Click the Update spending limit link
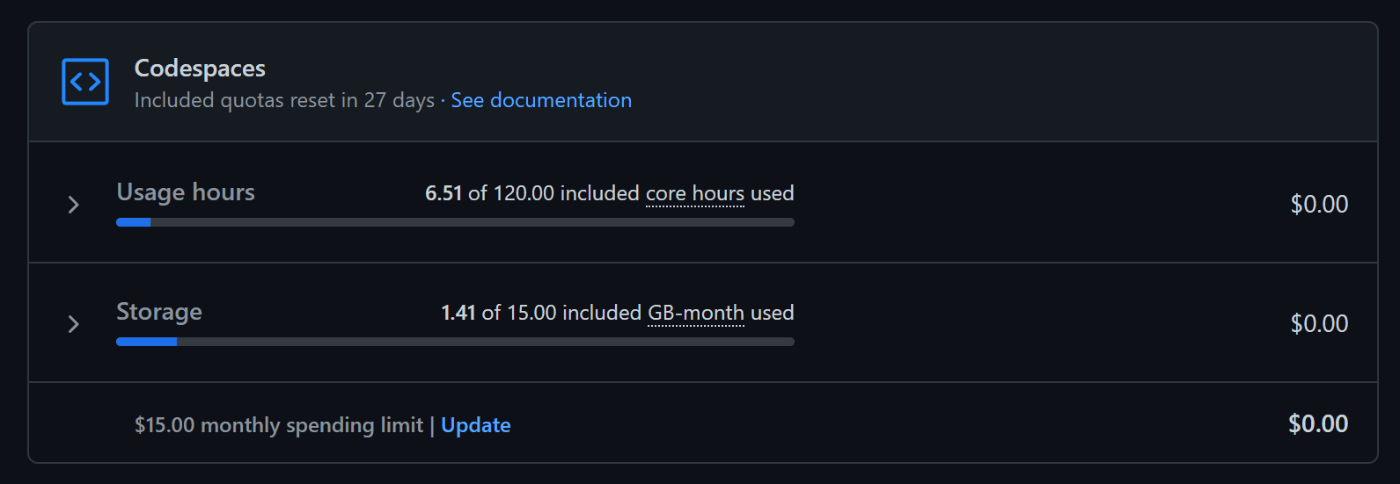The width and height of the screenshot is (1400, 484). point(476,425)
